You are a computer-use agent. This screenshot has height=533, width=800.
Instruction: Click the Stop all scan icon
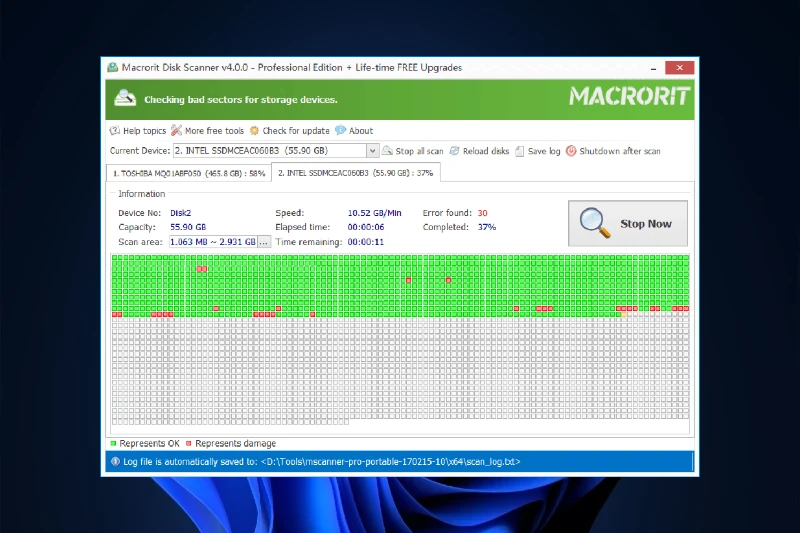387,150
